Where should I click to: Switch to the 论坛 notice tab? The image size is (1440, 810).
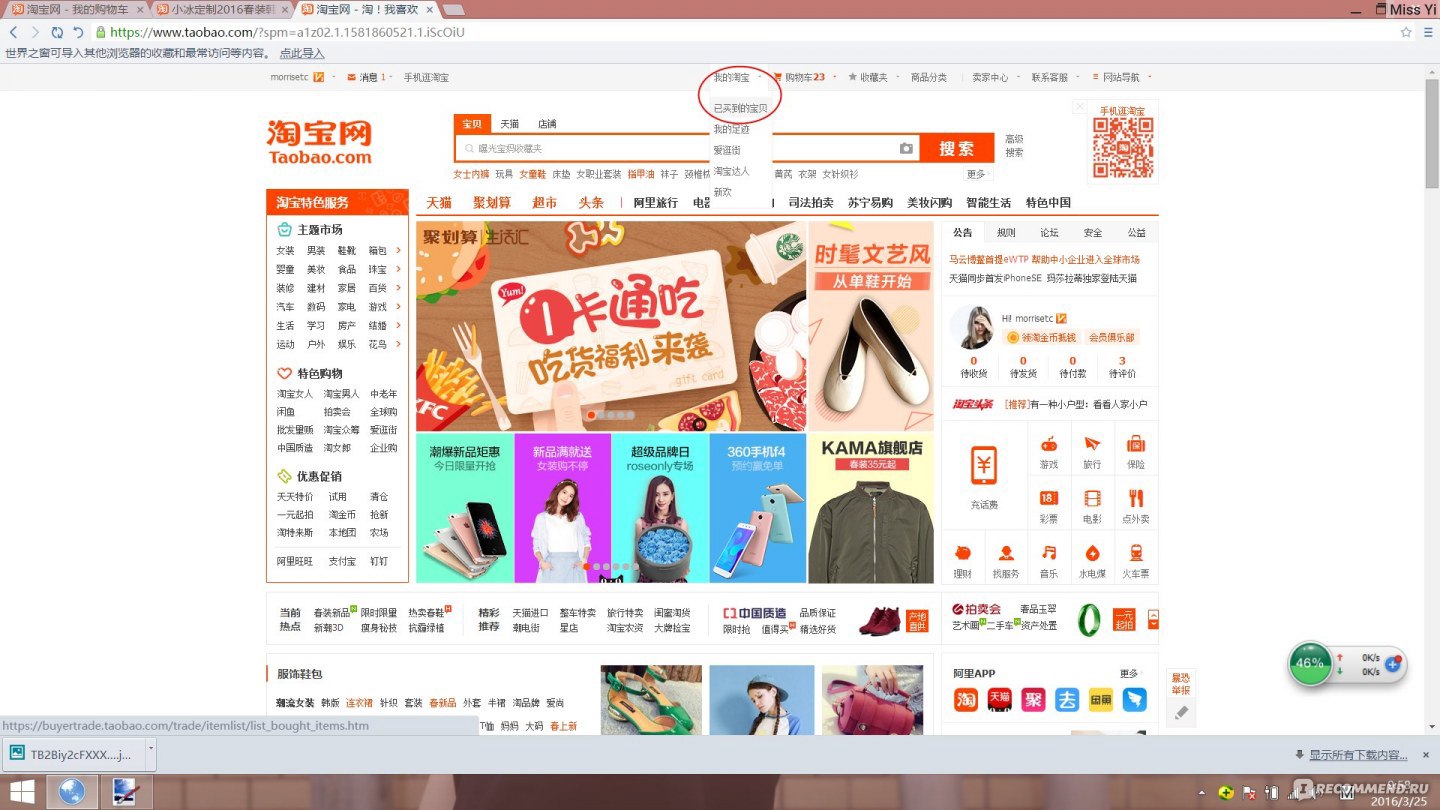(x=1049, y=232)
